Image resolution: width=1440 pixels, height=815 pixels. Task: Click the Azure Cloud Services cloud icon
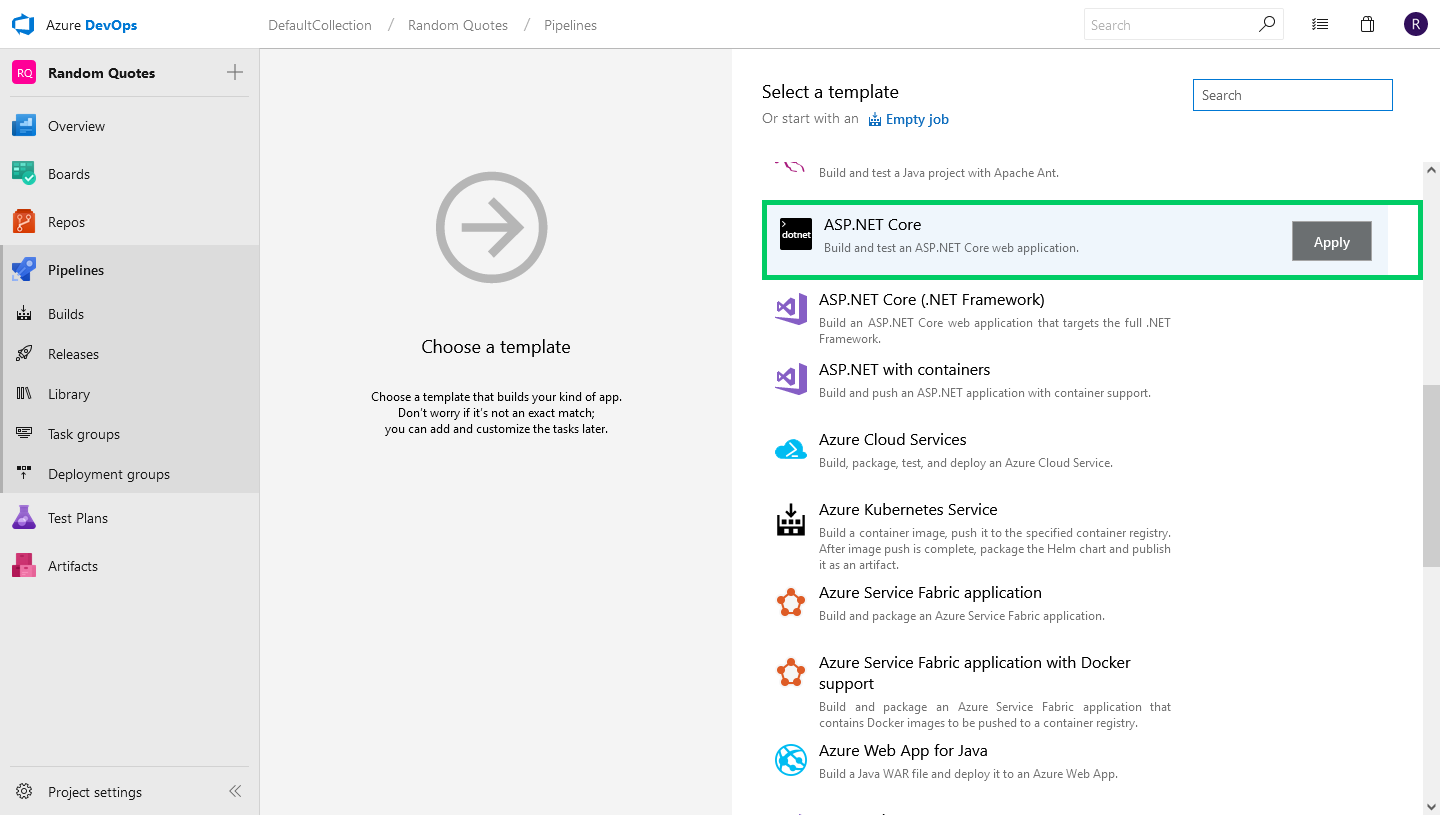tap(791, 450)
